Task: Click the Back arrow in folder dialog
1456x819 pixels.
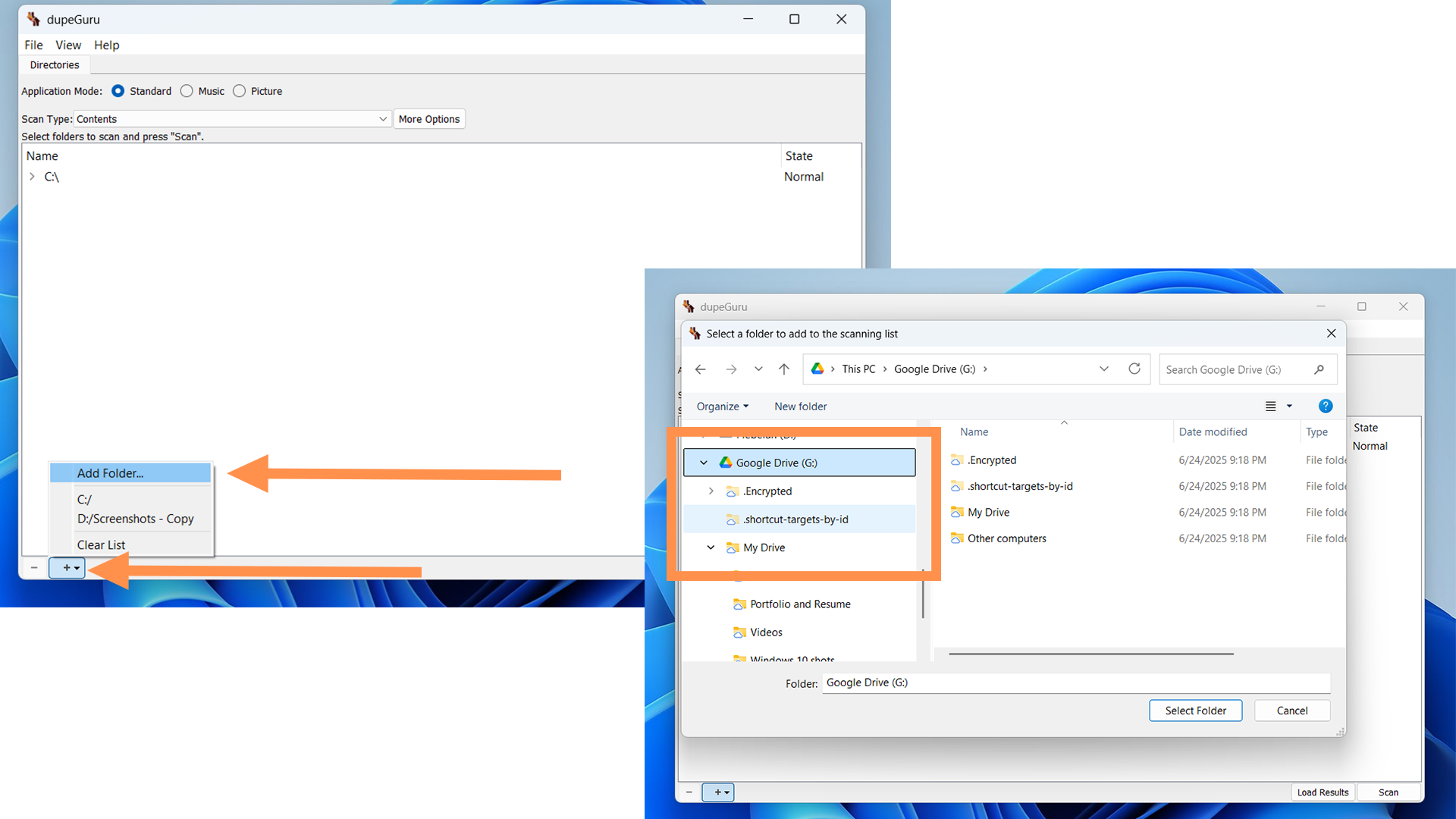Action: [700, 369]
